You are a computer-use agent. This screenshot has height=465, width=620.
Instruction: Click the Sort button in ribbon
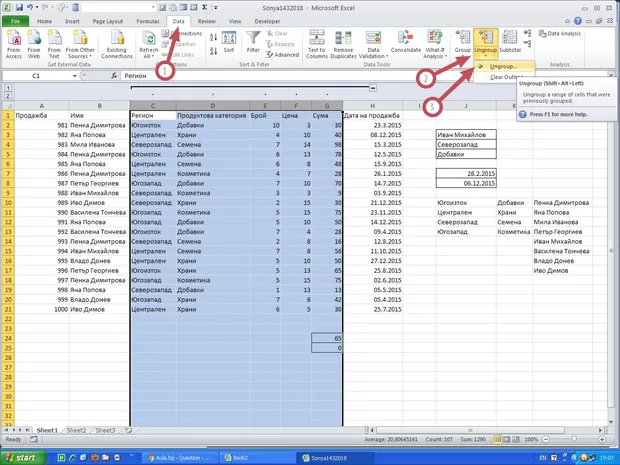point(229,44)
